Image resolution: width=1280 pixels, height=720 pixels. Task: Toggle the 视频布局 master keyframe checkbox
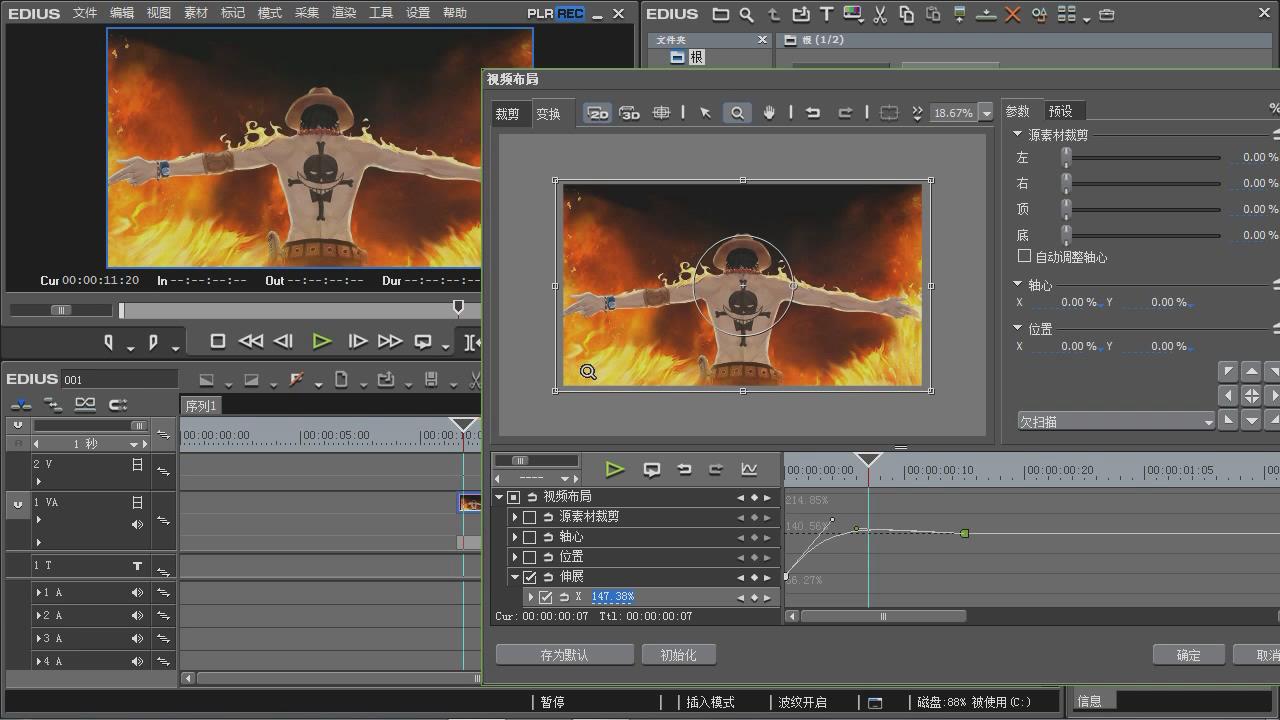pyautogui.click(x=514, y=497)
